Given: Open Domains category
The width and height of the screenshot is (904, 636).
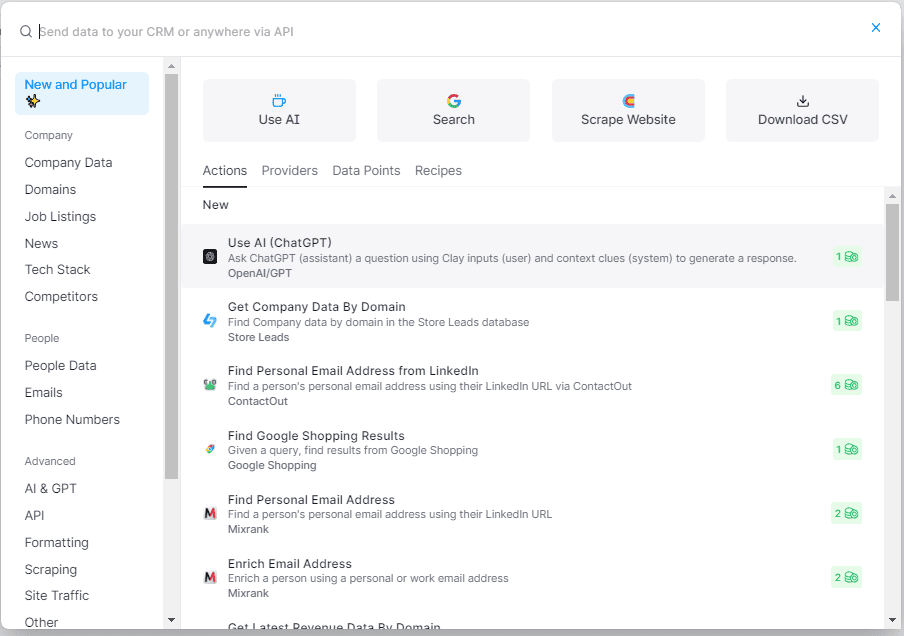Looking at the screenshot, I should 50,190.
